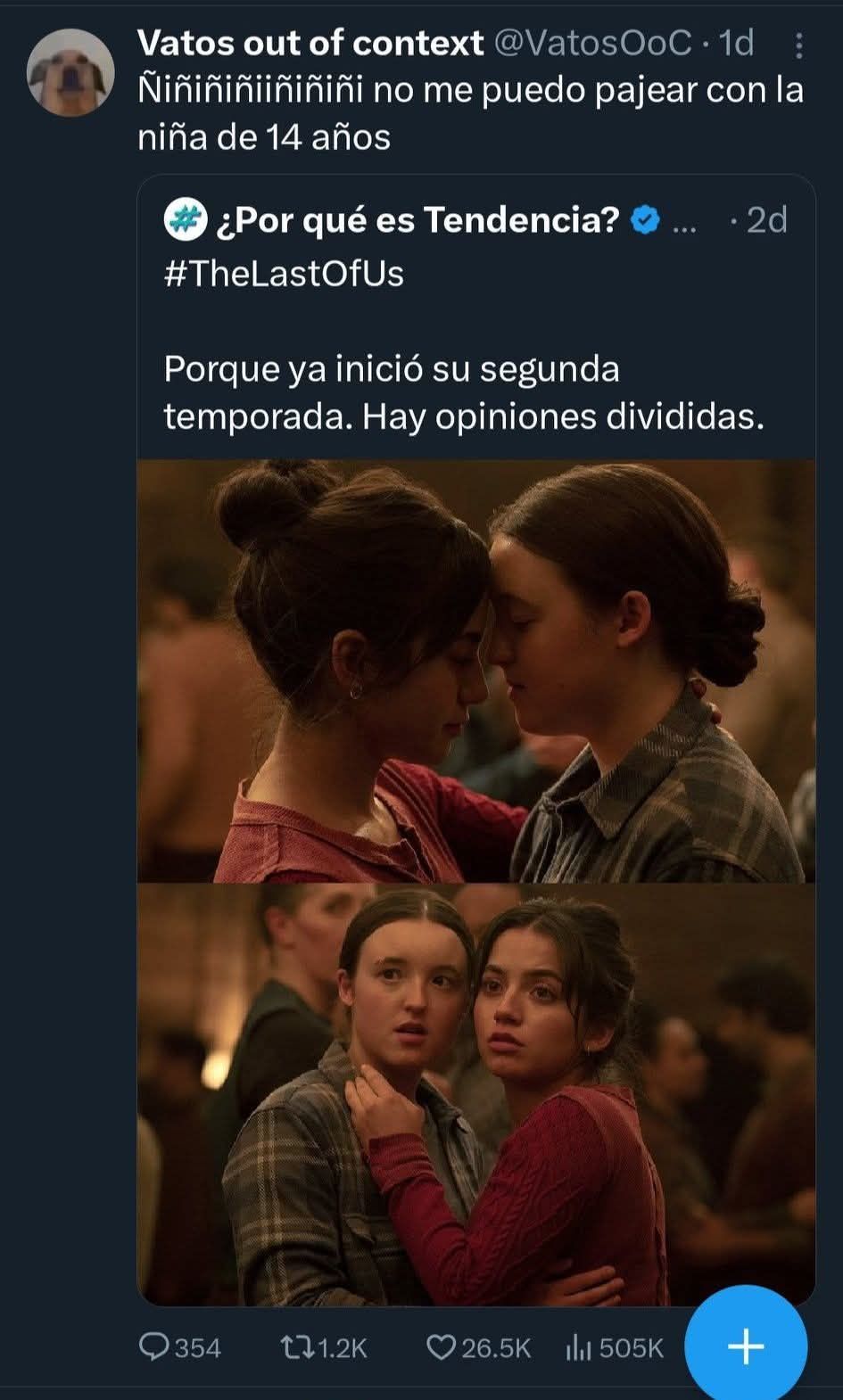
Task: Open the view analytics bar chart icon
Action: 578,1347
